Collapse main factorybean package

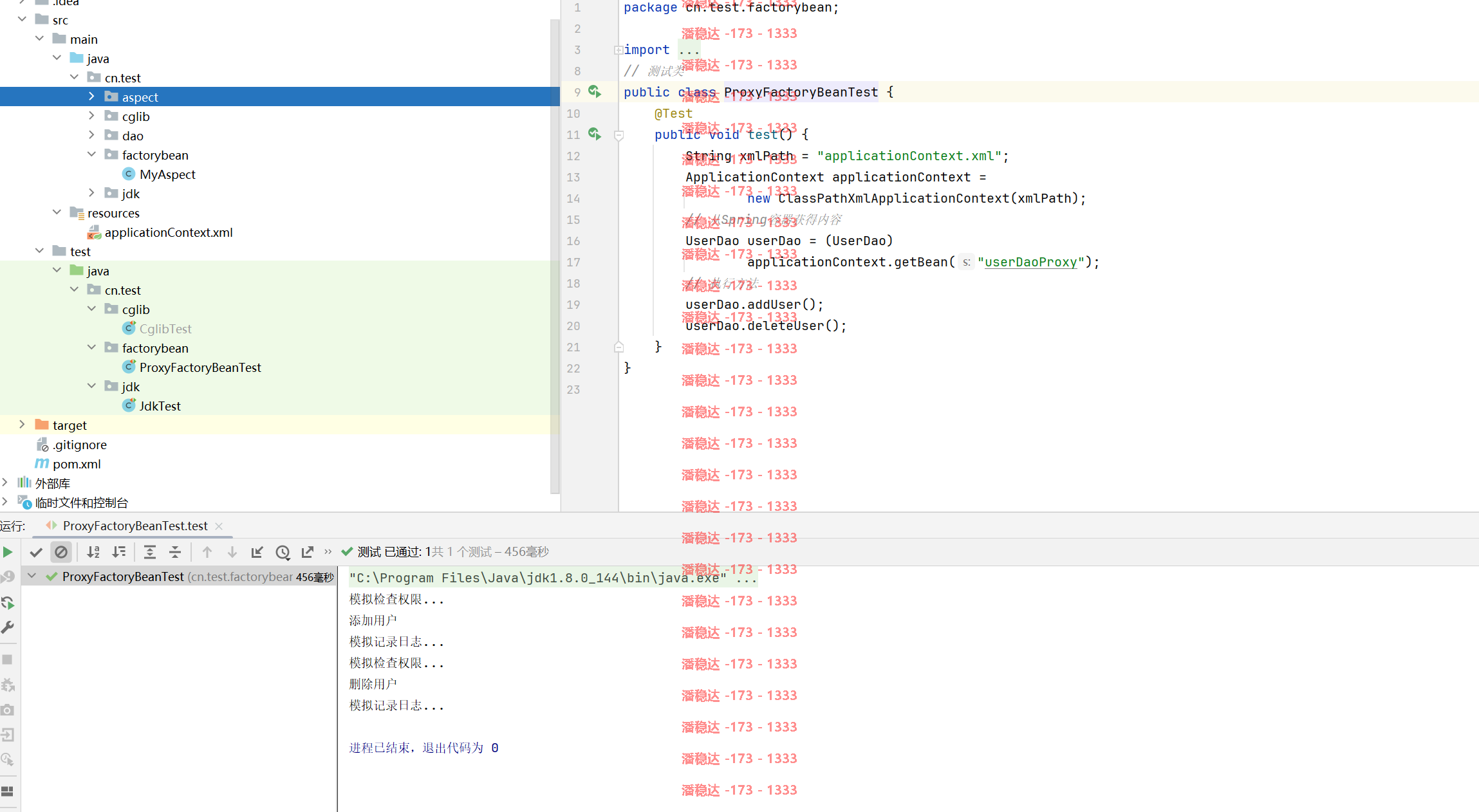coord(91,154)
